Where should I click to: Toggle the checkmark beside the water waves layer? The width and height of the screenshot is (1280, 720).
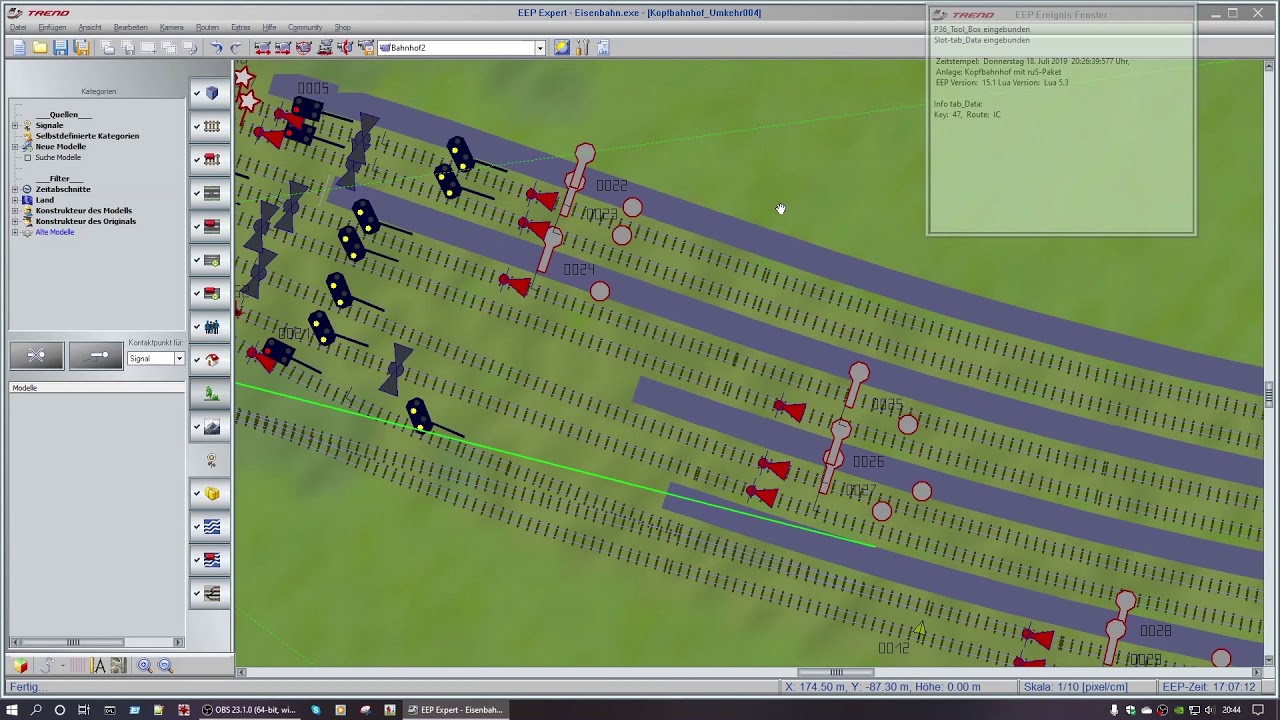[x=197, y=527]
